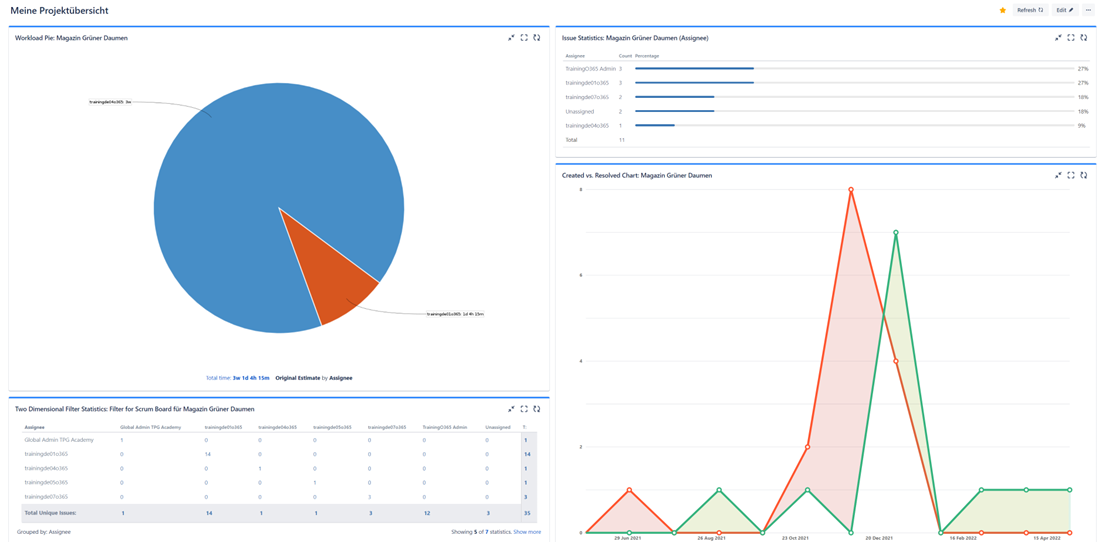The height and width of the screenshot is (542, 1099).
Task: Click the dashboard Refresh button
Action: tap(1029, 10)
